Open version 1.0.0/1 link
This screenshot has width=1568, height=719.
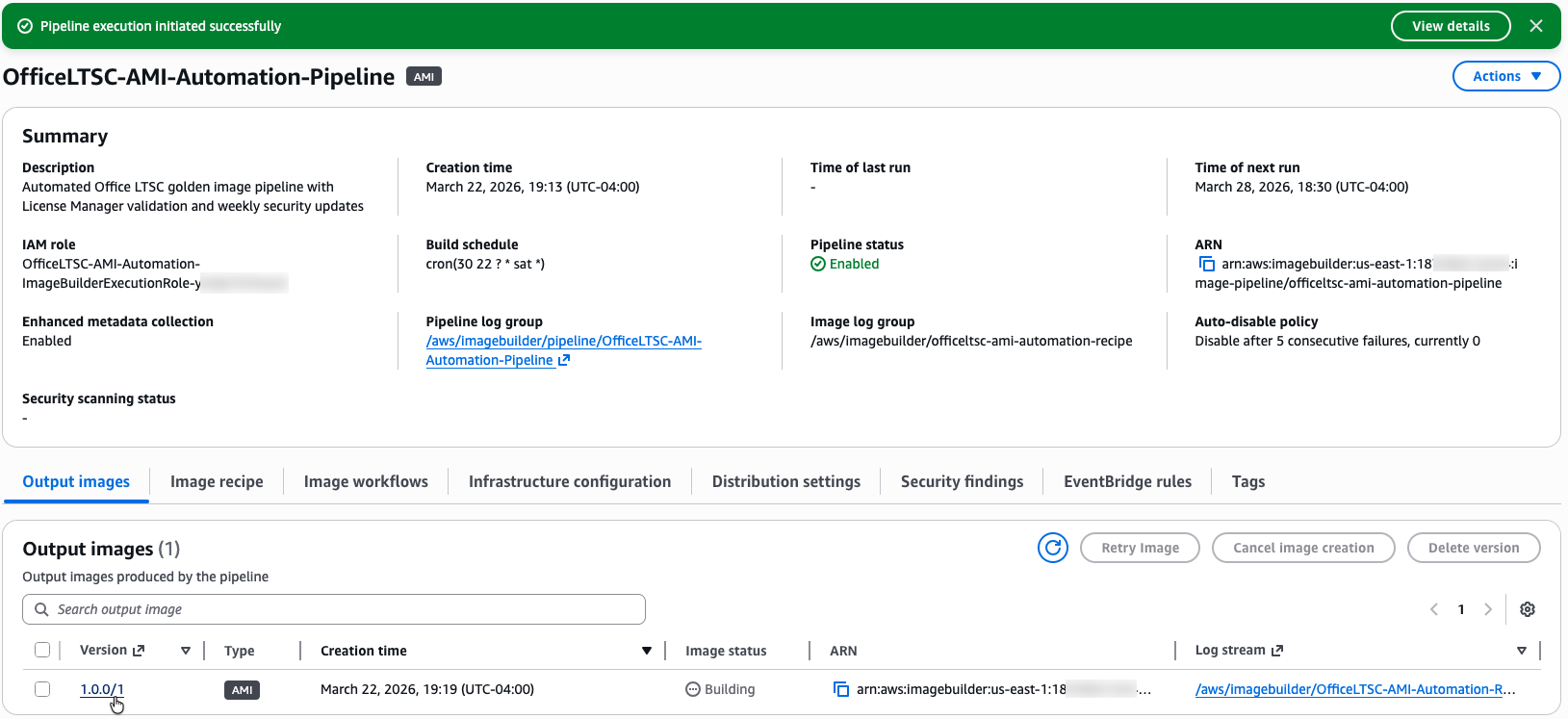pyautogui.click(x=102, y=689)
